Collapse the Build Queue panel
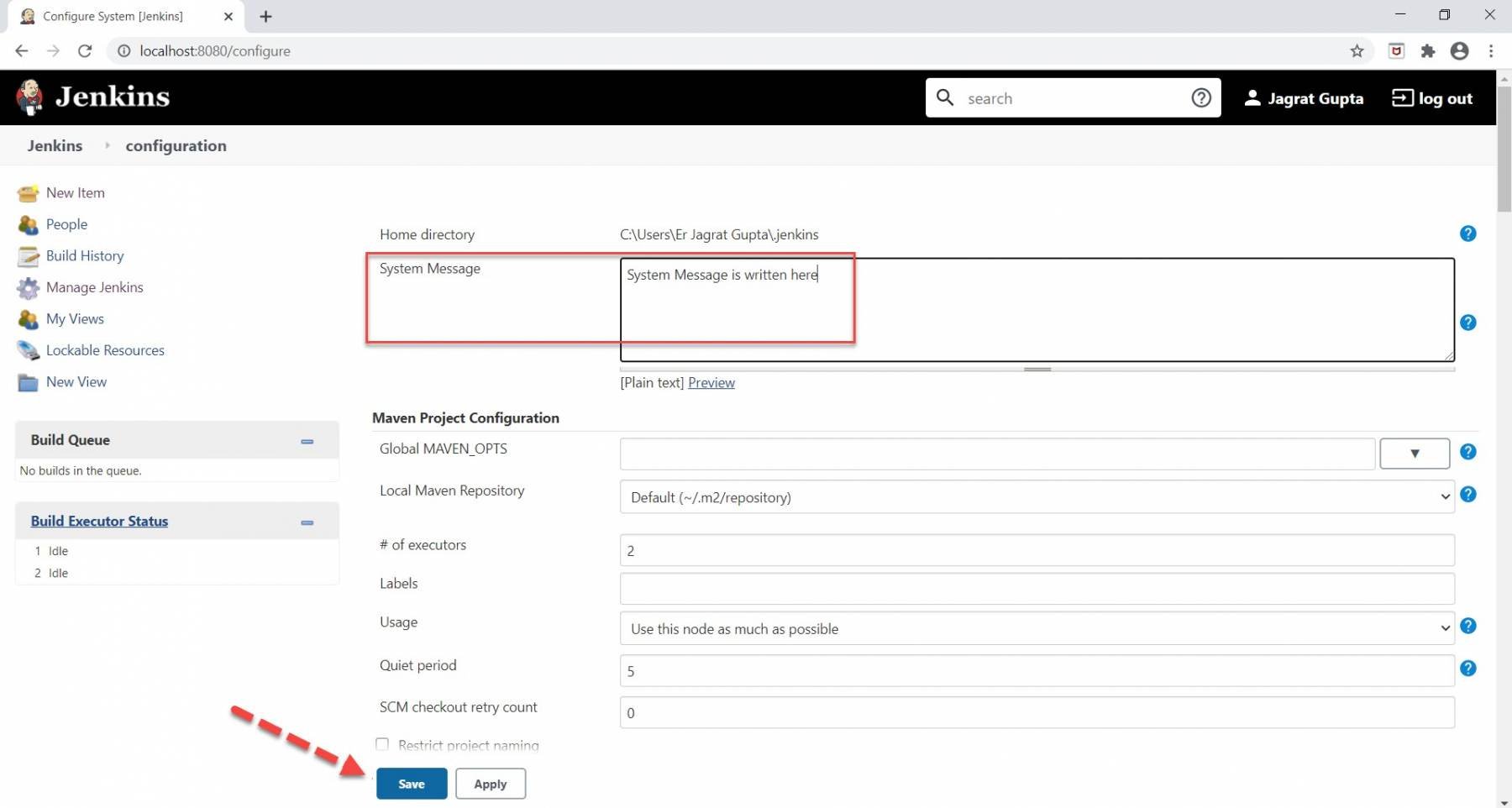Image resolution: width=1512 pixels, height=808 pixels. [307, 441]
